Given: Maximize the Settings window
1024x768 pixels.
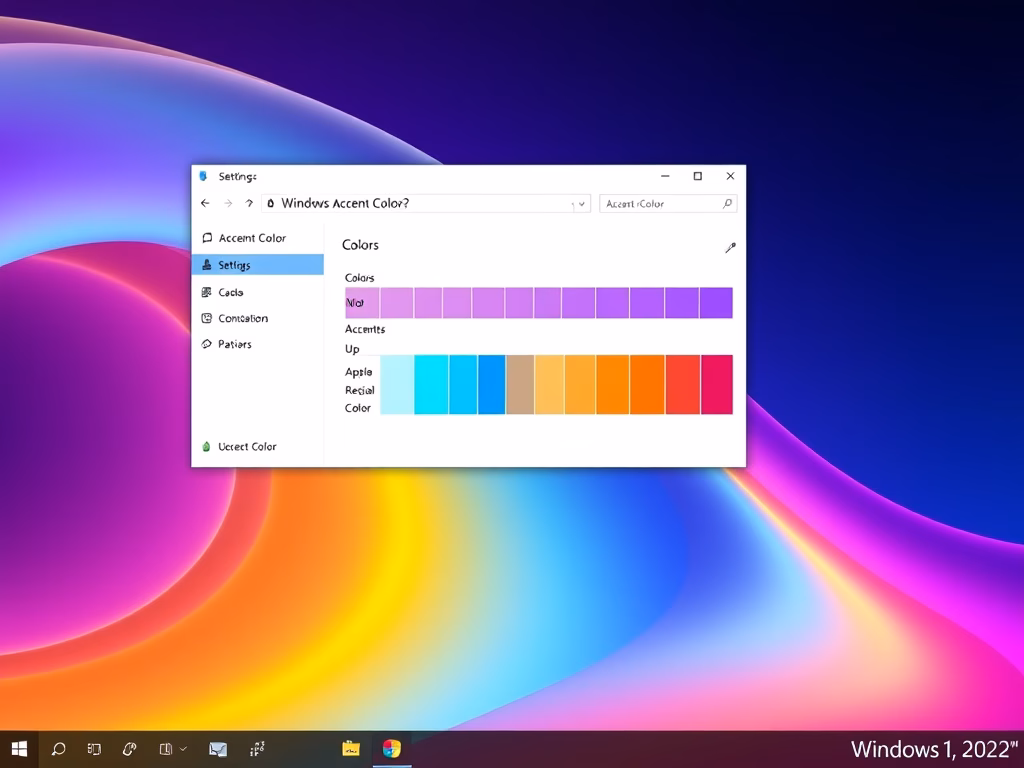Looking at the screenshot, I should click(x=697, y=176).
